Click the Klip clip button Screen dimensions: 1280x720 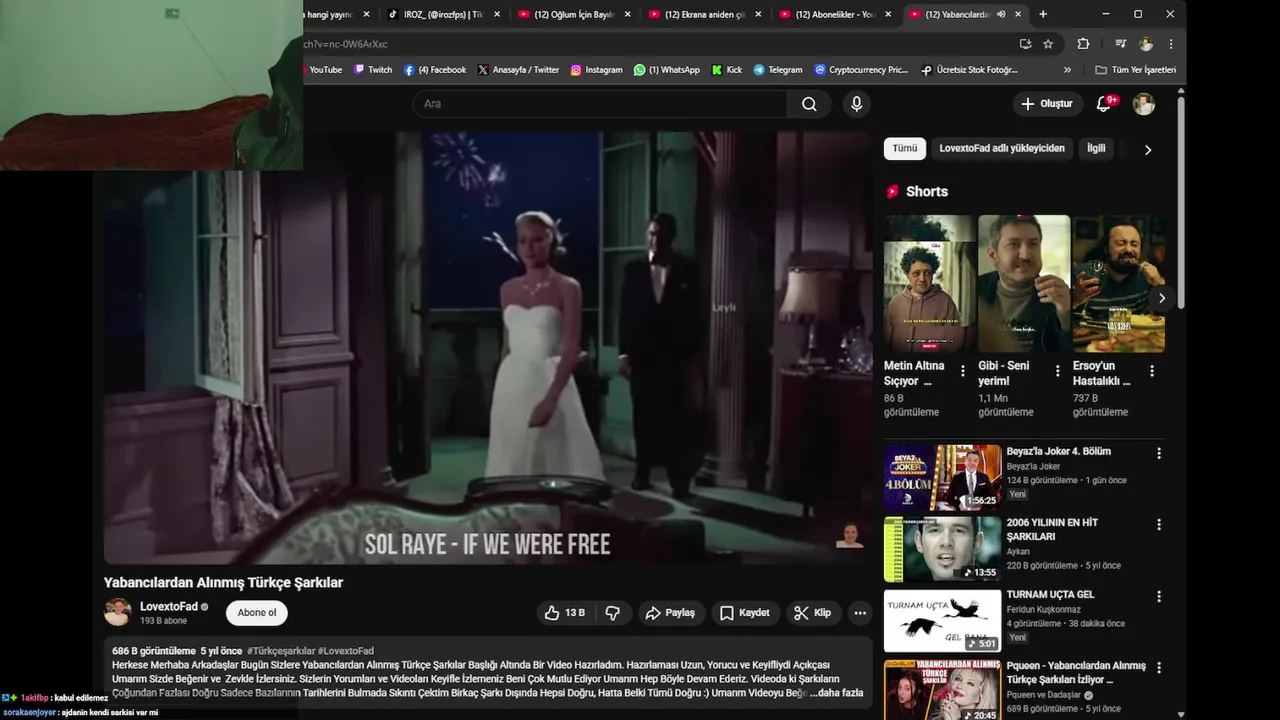813,613
